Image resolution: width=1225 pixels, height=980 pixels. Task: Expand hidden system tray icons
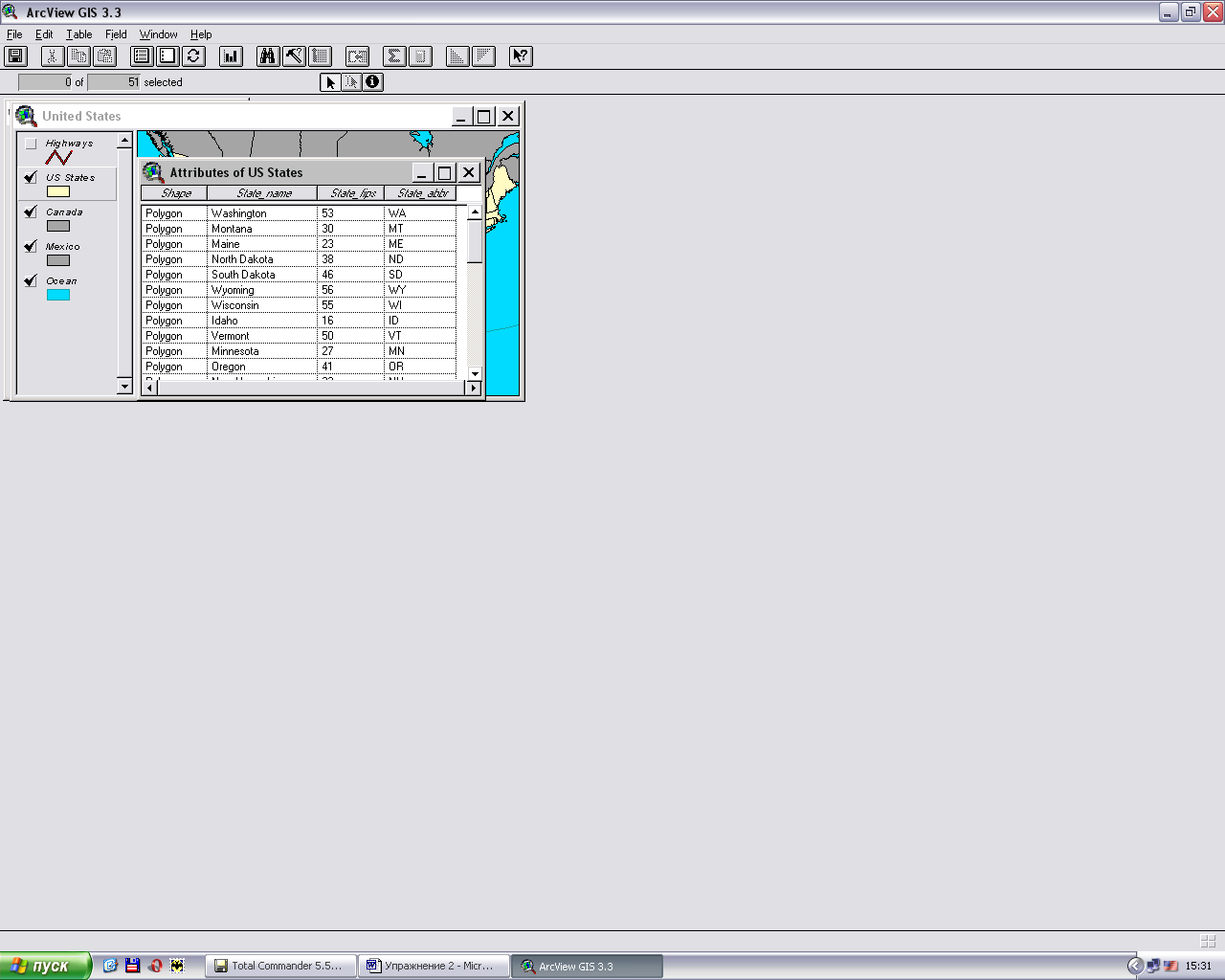pos(1135,966)
